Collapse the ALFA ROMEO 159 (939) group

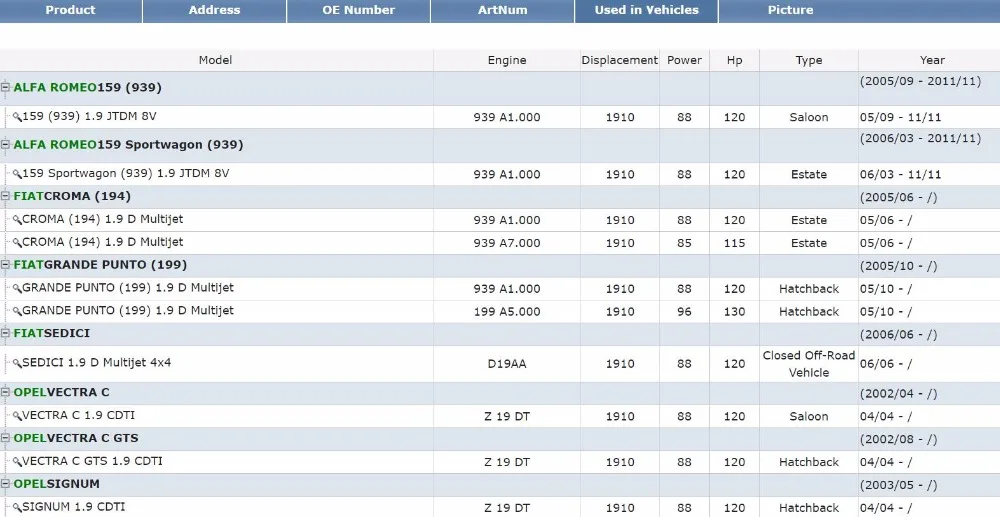click(x=6, y=87)
